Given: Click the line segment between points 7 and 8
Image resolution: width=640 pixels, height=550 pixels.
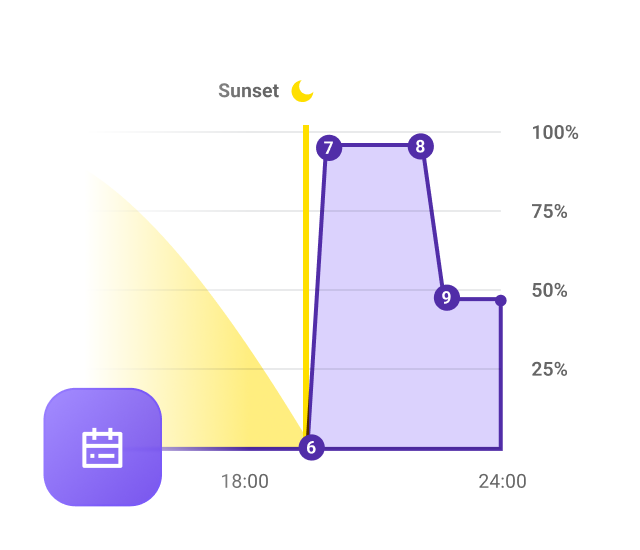Looking at the screenshot, I should [374, 147].
